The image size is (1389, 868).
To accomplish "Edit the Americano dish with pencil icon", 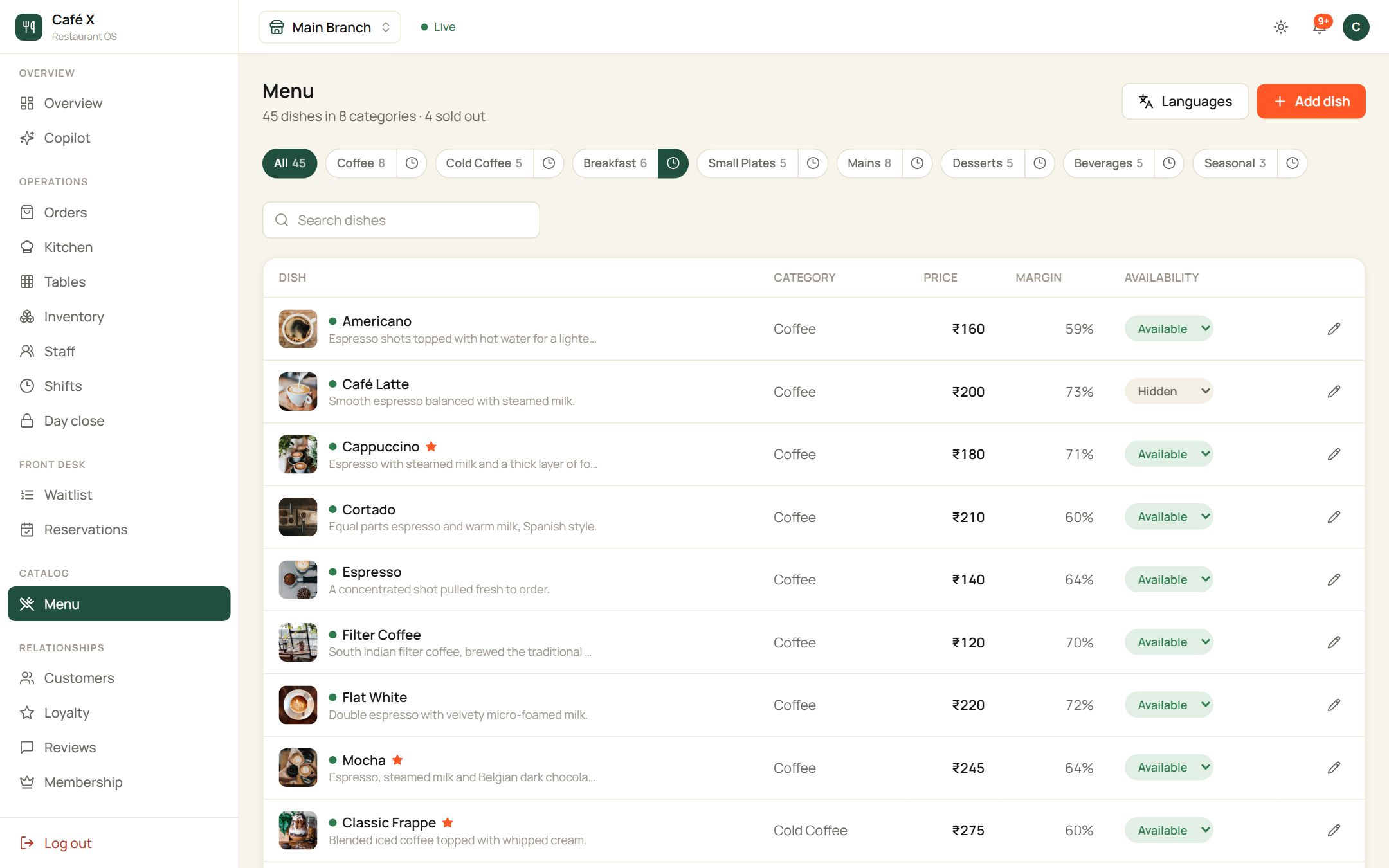I will [1334, 329].
